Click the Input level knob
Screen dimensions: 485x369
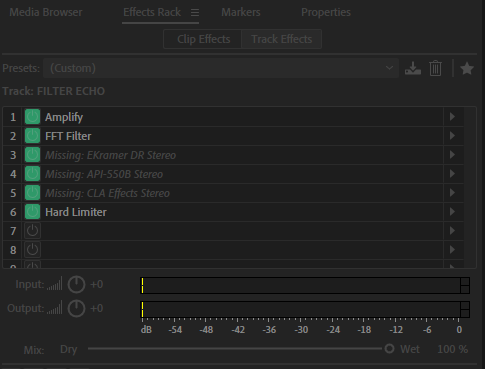76,284
